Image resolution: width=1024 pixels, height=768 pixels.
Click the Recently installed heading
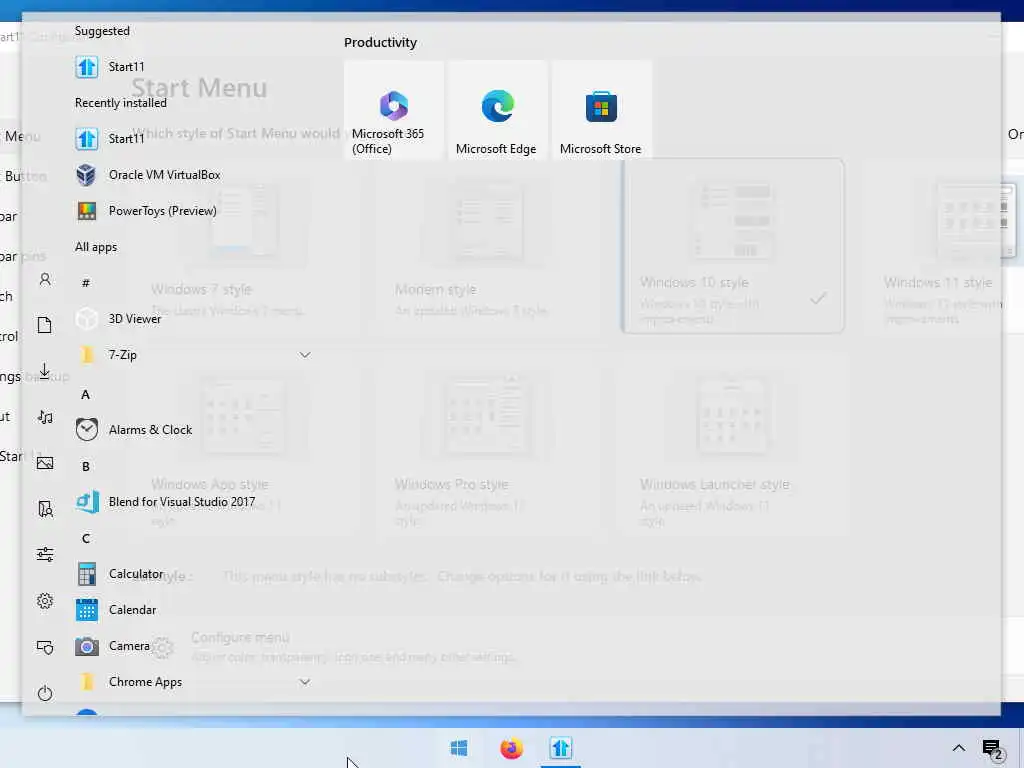pyautogui.click(x=121, y=103)
